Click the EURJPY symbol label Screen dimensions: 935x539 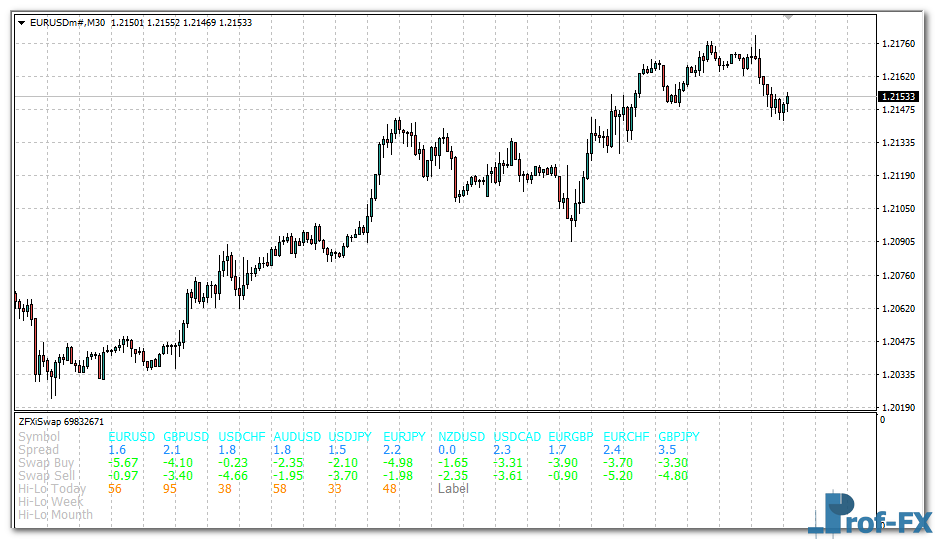[x=404, y=437]
